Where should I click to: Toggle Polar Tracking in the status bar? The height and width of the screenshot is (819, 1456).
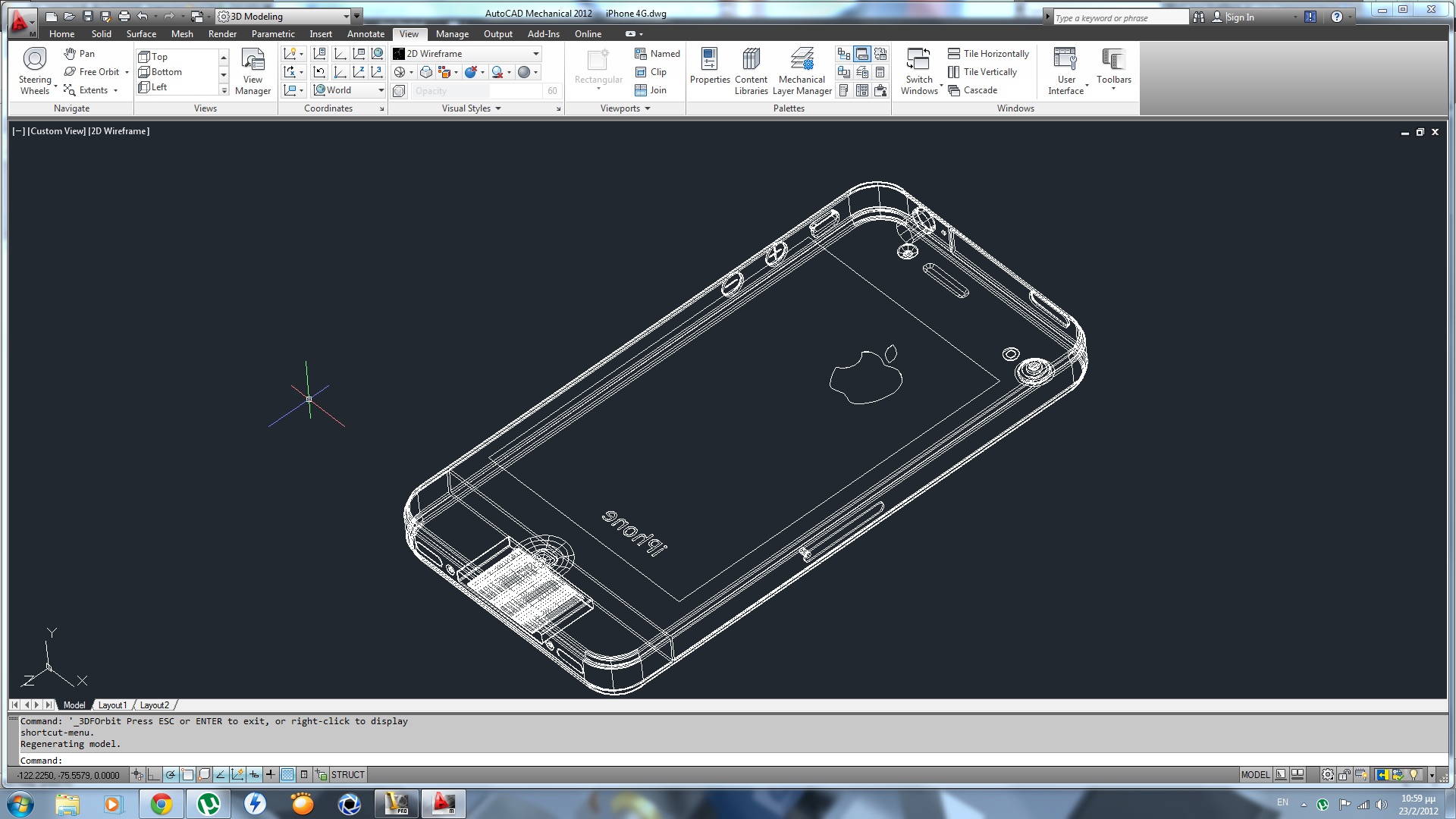click(171, 775)
